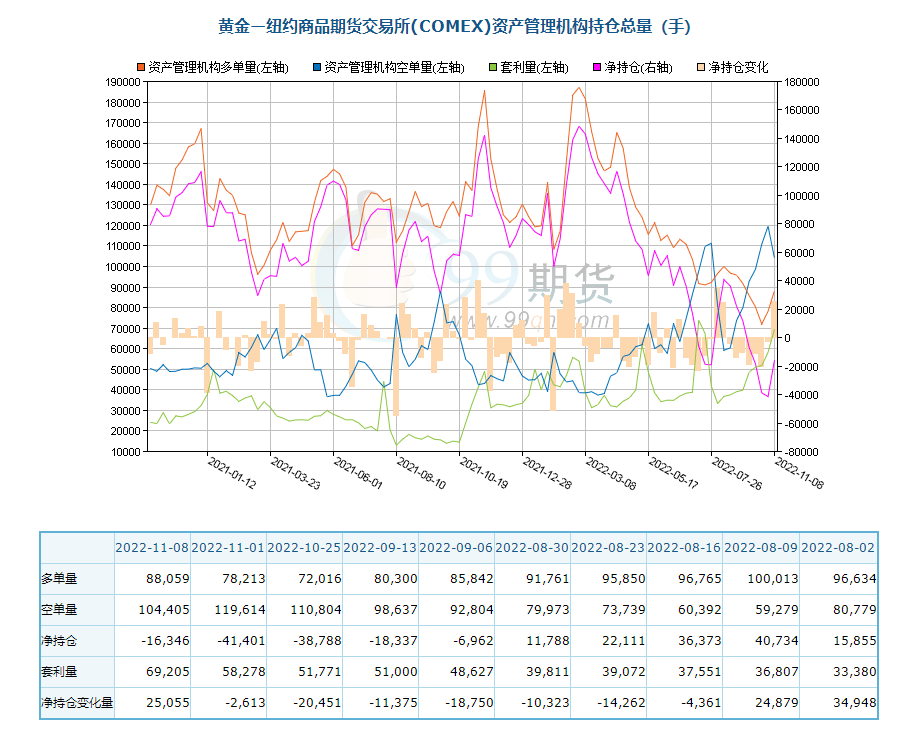Screen dimensions: 901x746
Task: Click the 2022-08-09 table column header
Action: (x=761, y=548)
